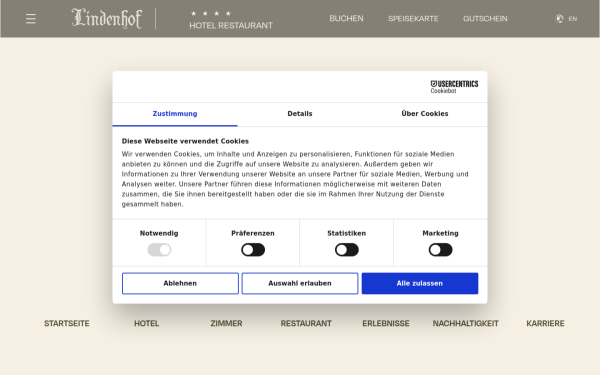600x375 pixels.
Task: Click the Usercentrics Cookiebot logo
Action: pos(454,87)
